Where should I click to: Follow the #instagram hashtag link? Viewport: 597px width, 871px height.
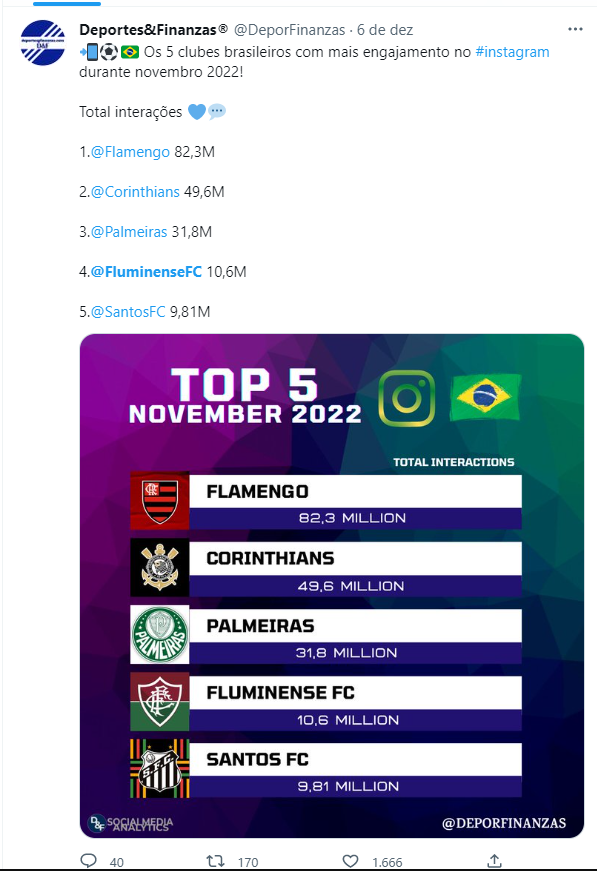513,52
